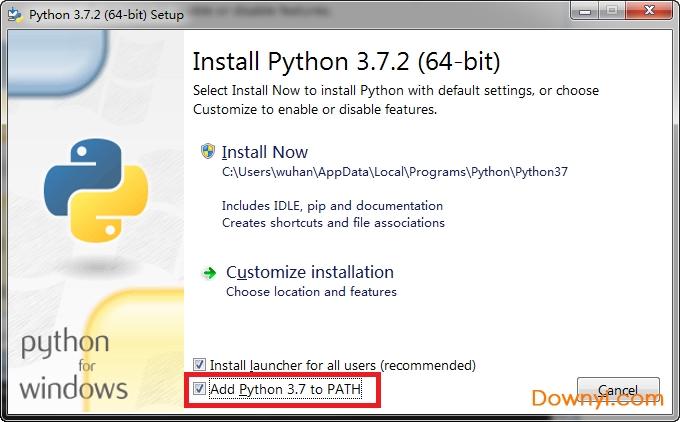Click the default install path text
The image size is (680, 422).
click(395, 172)
